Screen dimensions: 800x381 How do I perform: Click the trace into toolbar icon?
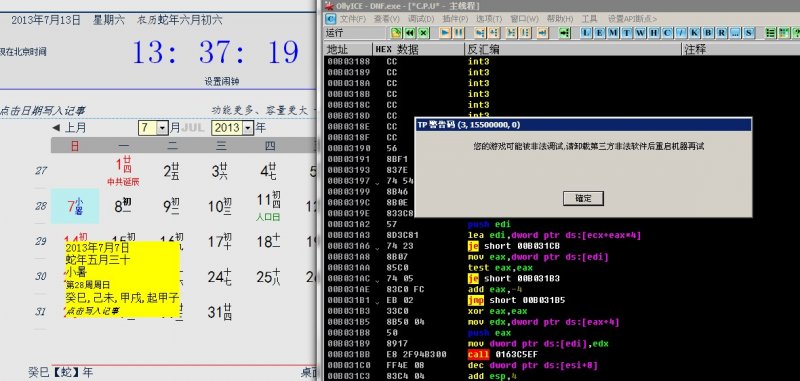[x=512, y=33]
